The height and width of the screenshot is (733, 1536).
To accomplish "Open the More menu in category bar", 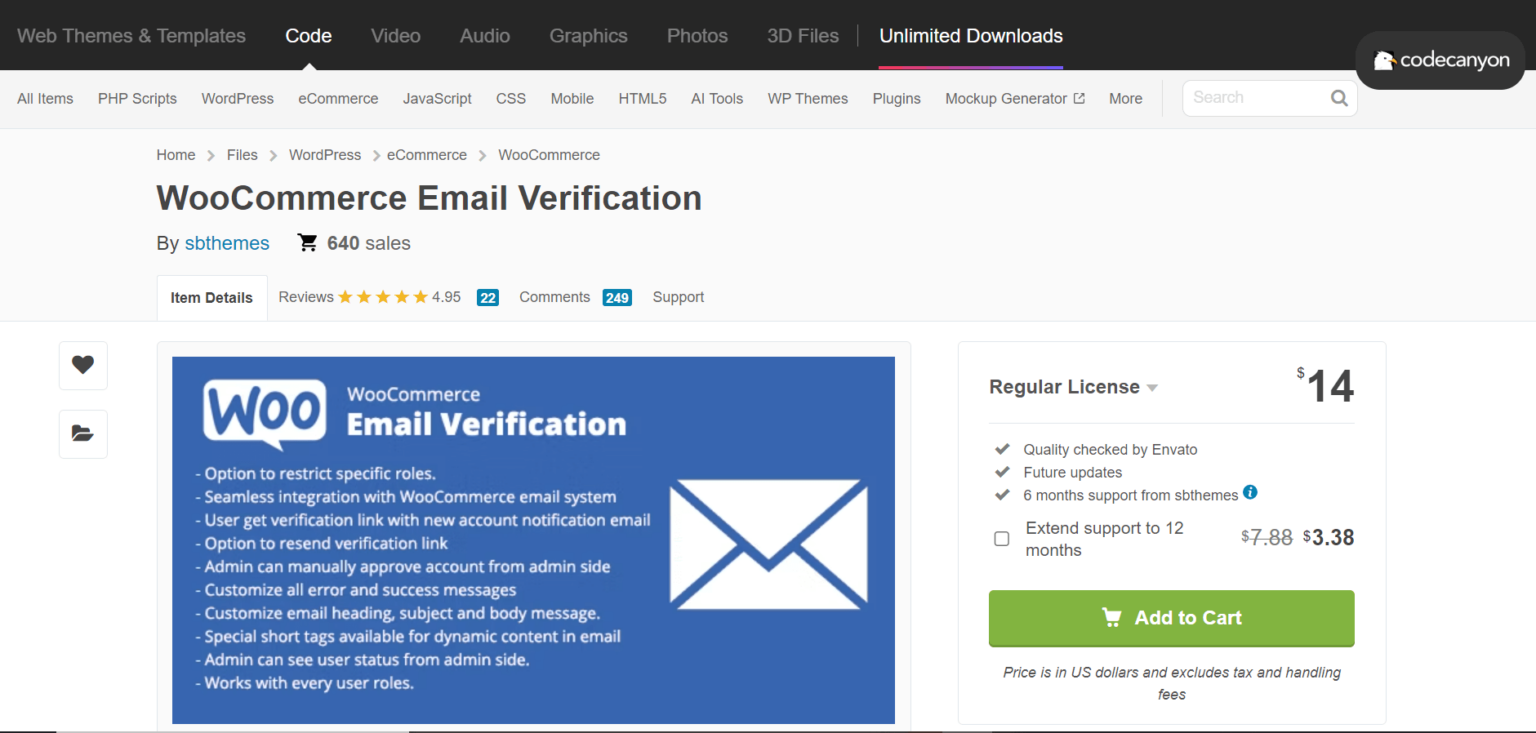I will click(x=1125, y=98).
